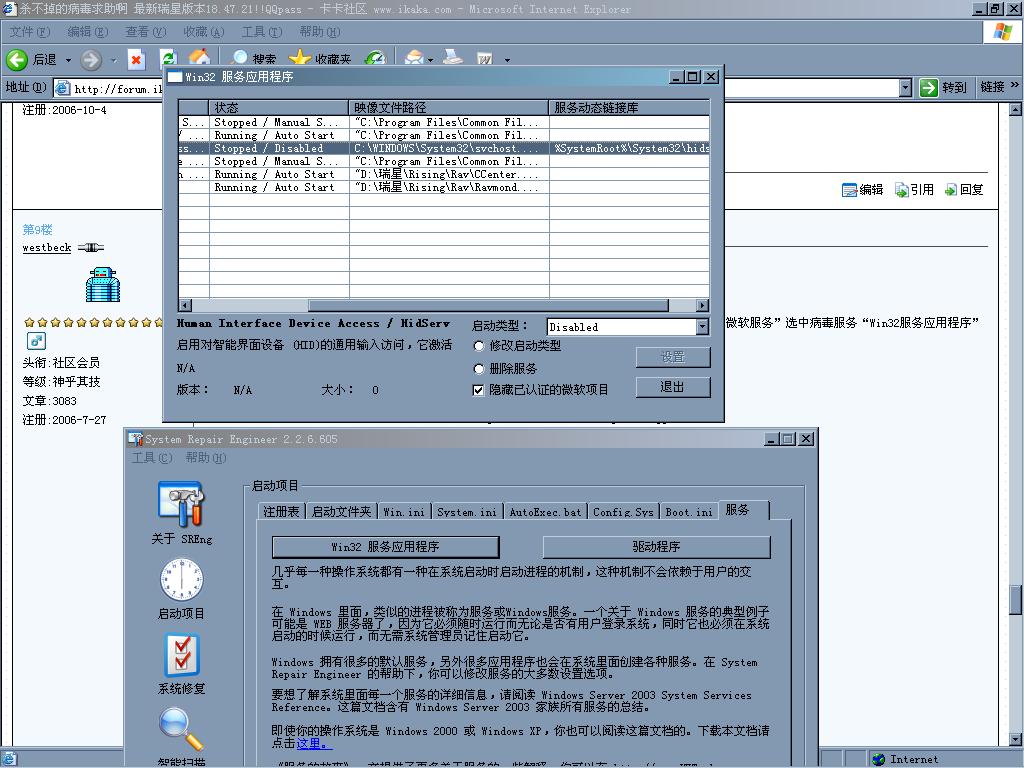The height and width of the screenshot is (768, 1024).
Task: Switch to the AutoExec.bat tab
Action: [x=545, y=511]
